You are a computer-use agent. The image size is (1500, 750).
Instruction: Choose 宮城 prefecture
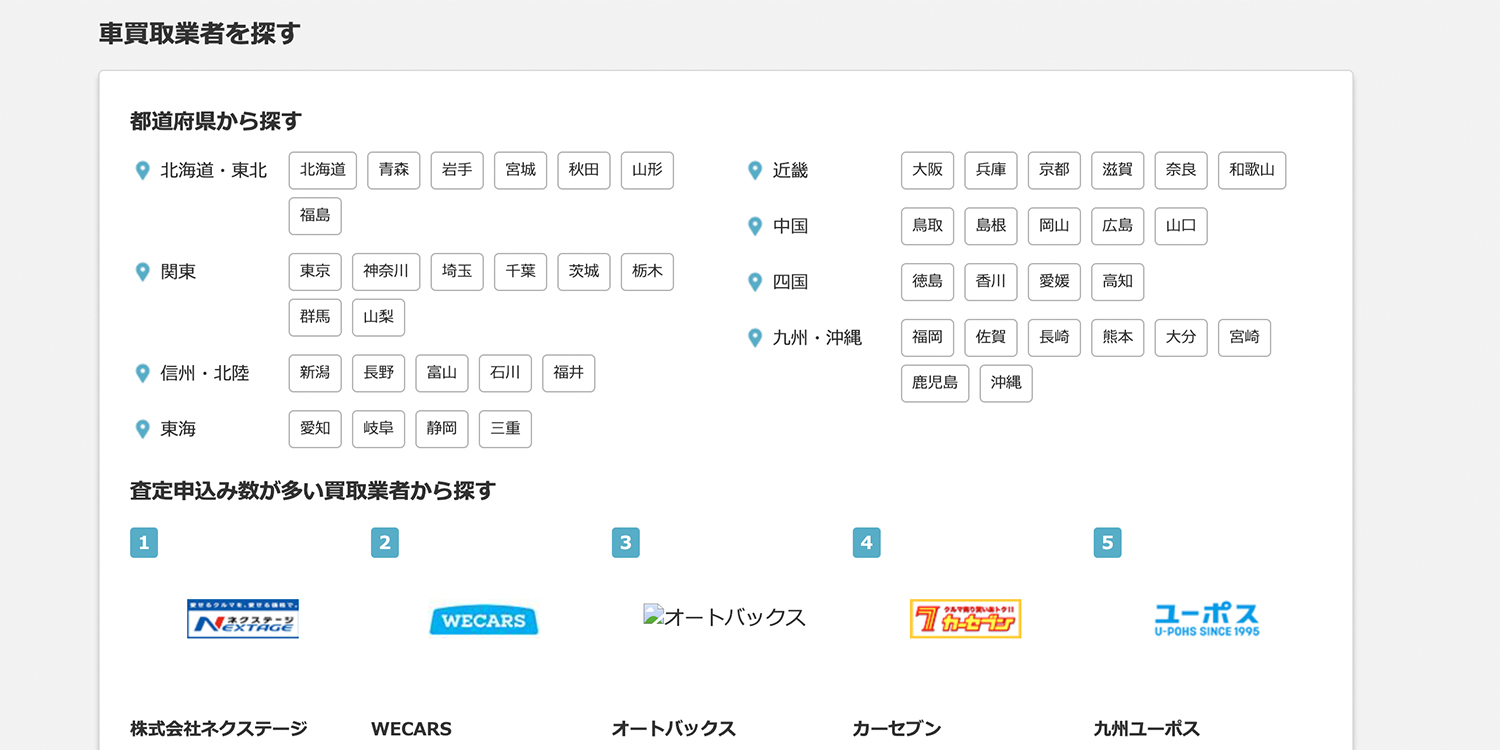521,170
